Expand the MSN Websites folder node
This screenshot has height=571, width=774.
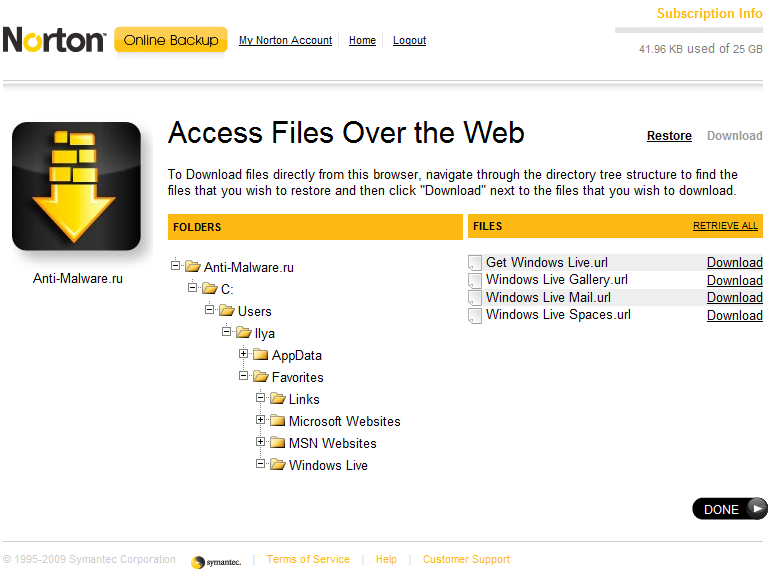pos(261,441)
